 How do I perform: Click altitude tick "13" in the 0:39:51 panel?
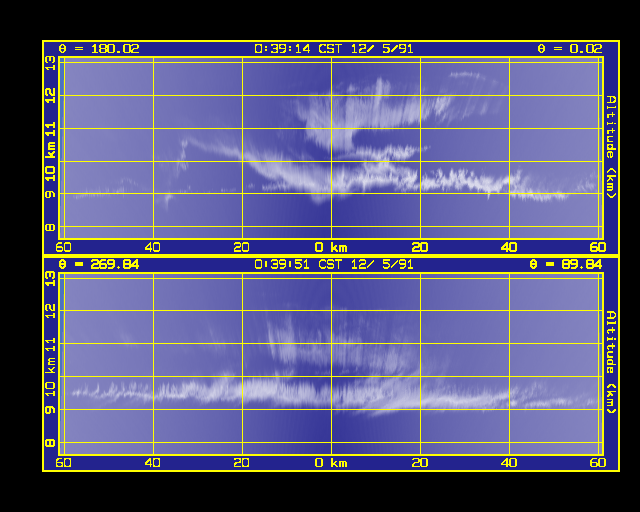(x=50, y=279)
